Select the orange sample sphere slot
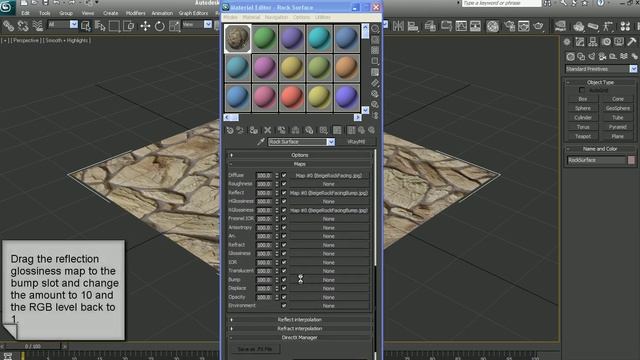Screen dimensions: 640x360 [x=347, y=67]
